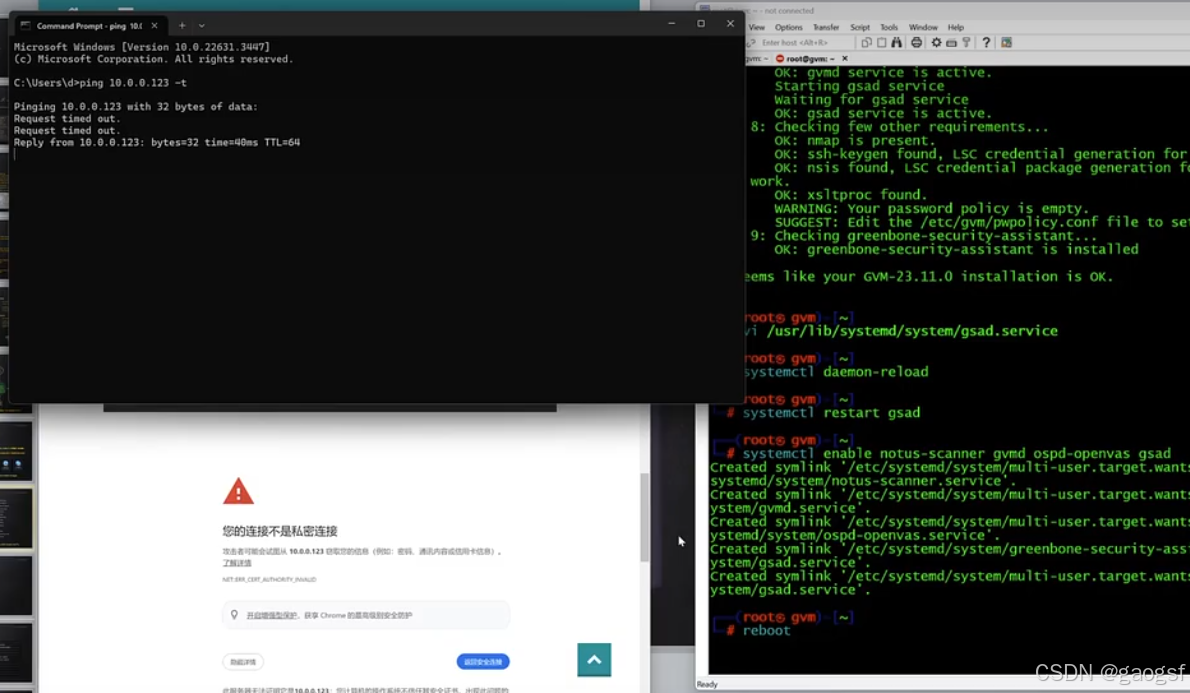This screenshot has height=693, width=1190.
Task: Click the teal scroll-to-top arrow button
Action: point(594,660)
